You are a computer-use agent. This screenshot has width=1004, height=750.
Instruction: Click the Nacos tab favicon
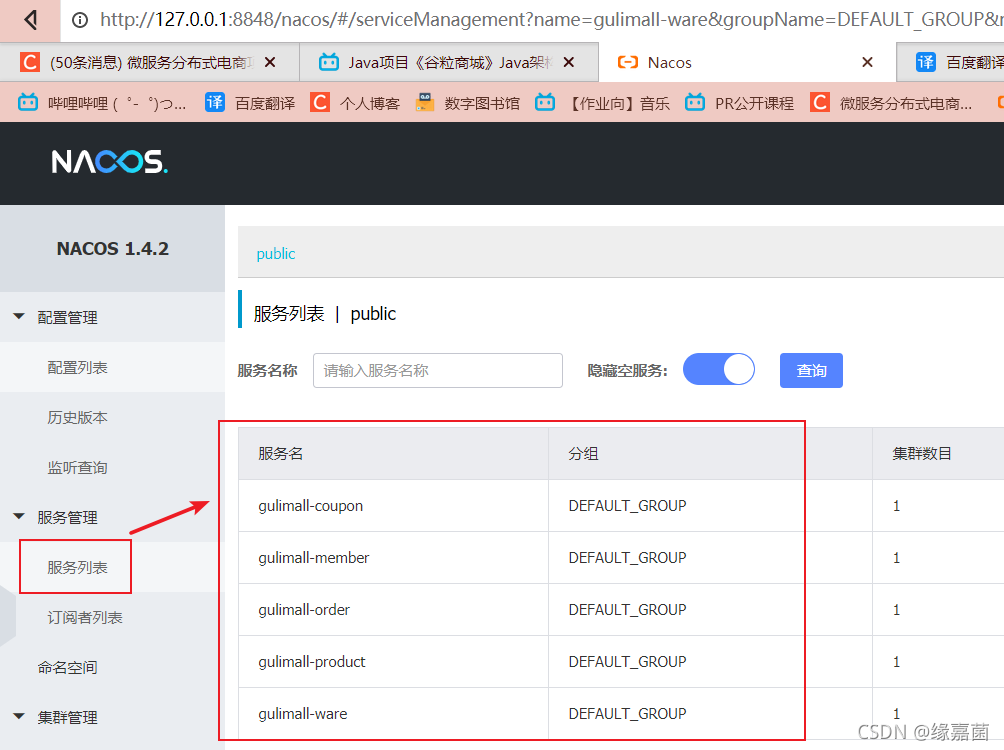(628, 62)
